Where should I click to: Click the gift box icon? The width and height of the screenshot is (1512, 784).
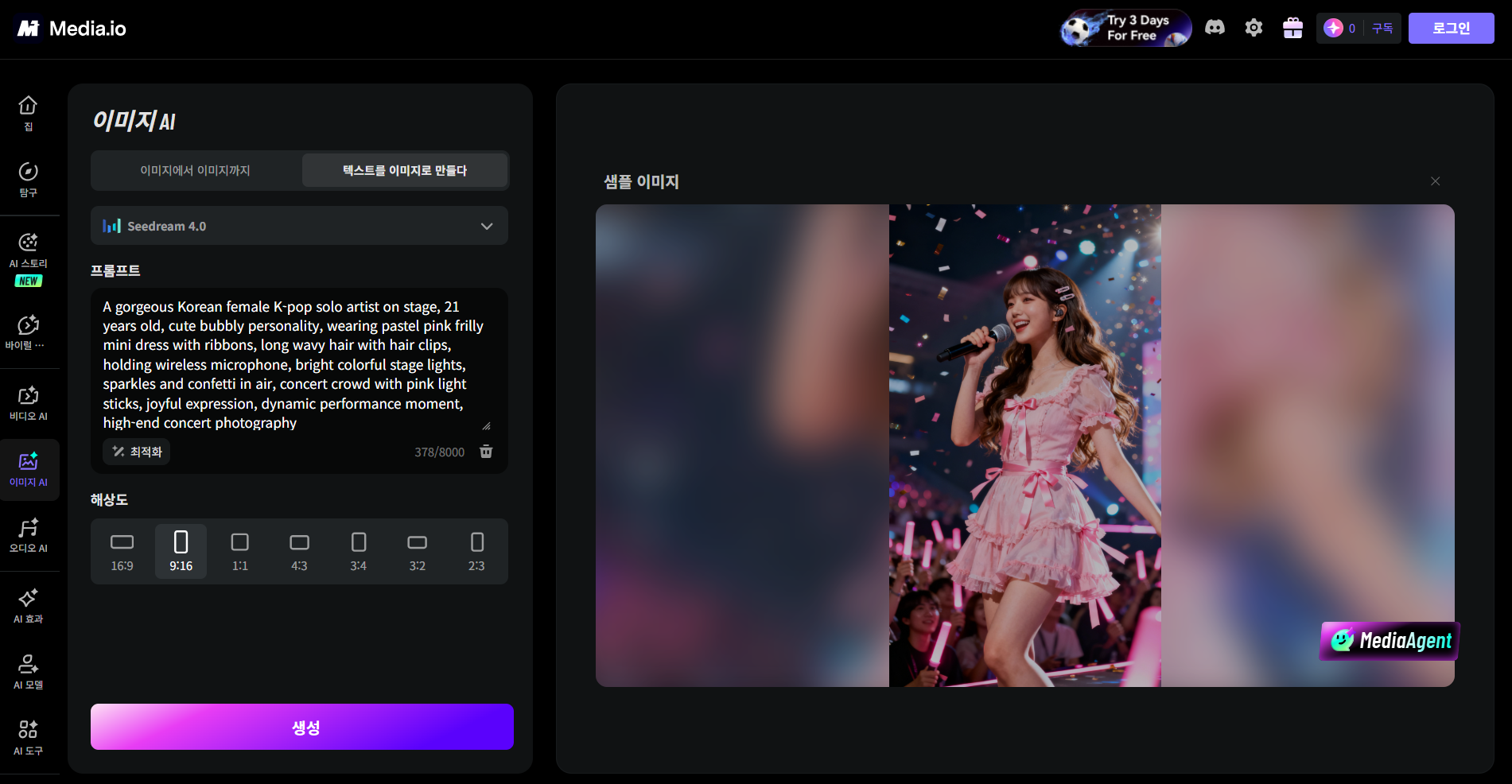(1292, 28)
